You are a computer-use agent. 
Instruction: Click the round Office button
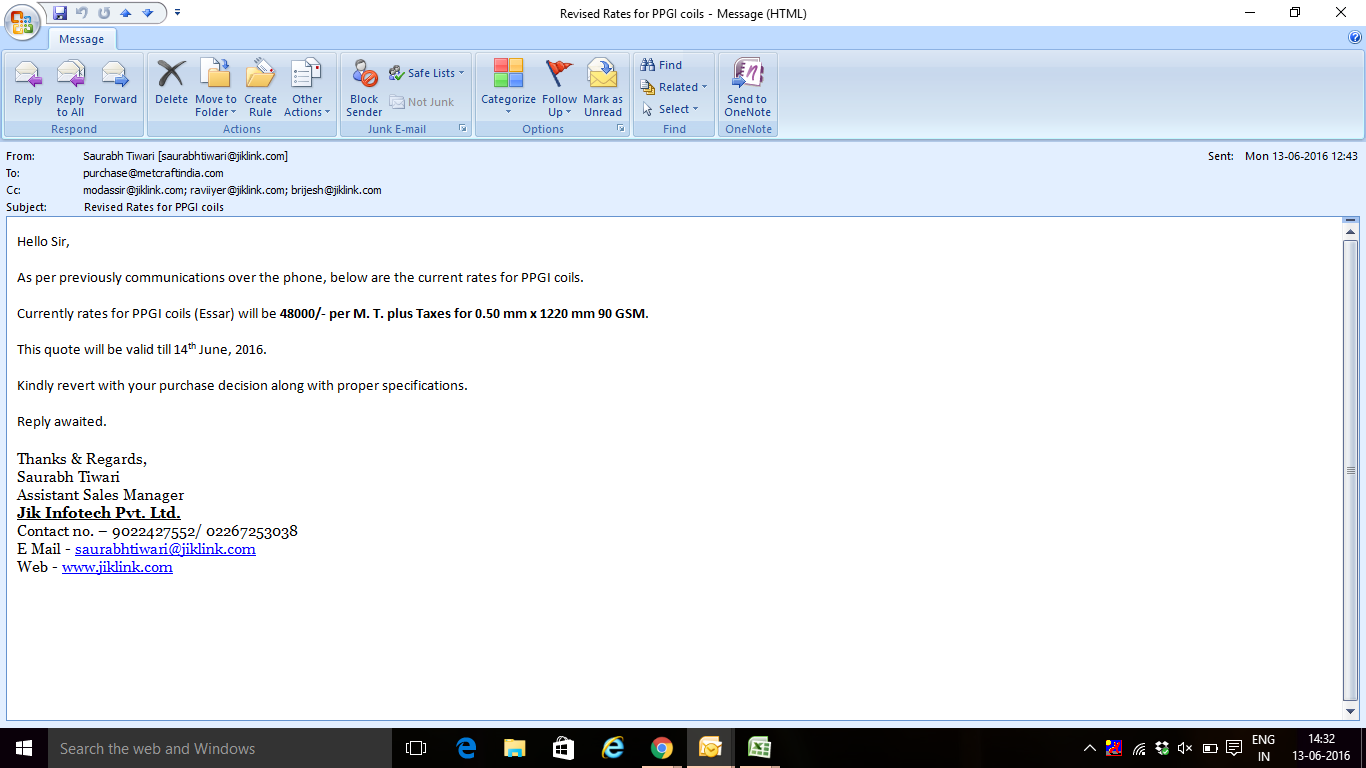click(x=21, y=21)
